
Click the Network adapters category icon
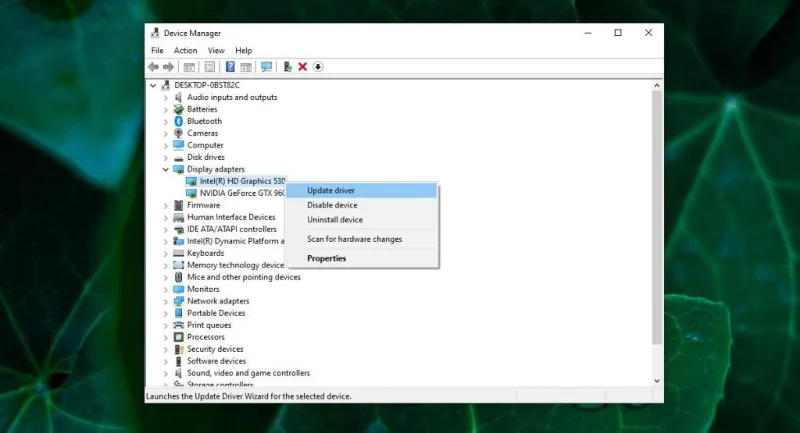[x=179, y=301]
